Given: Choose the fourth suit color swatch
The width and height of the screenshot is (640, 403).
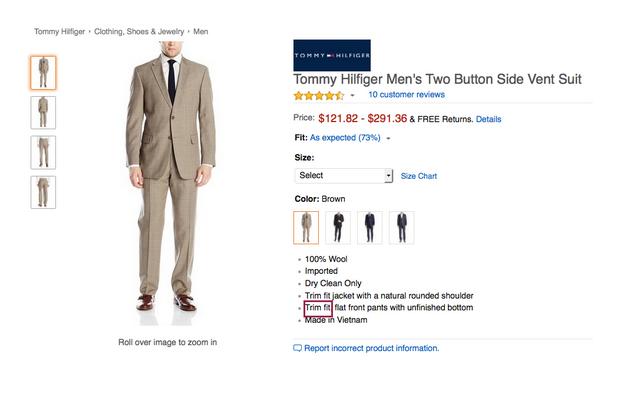Looking at the screenshot, I should click(401, 228).
